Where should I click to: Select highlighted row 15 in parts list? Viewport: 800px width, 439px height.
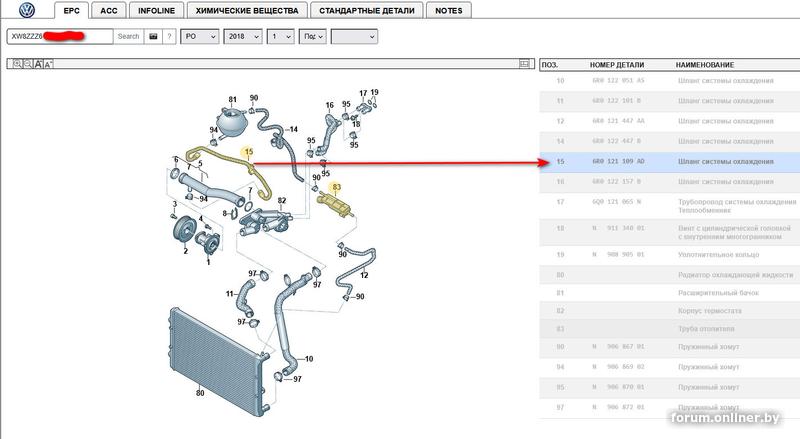coord(669,162)
